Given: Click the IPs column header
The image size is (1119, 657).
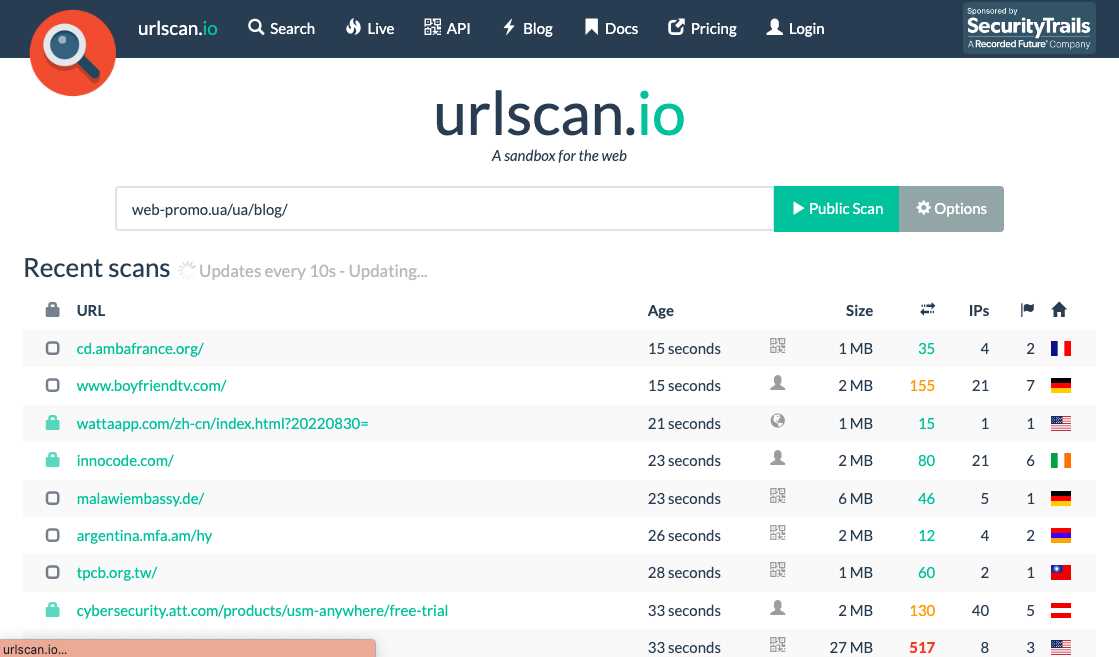Looking at the screenshot, I should click(978, 310).
